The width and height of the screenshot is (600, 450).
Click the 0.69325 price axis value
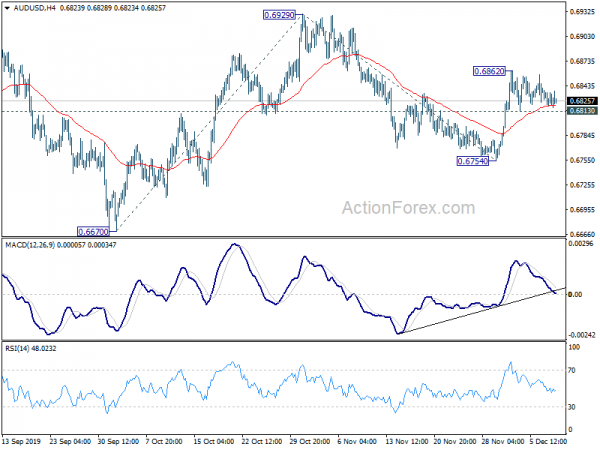(582, 12)
